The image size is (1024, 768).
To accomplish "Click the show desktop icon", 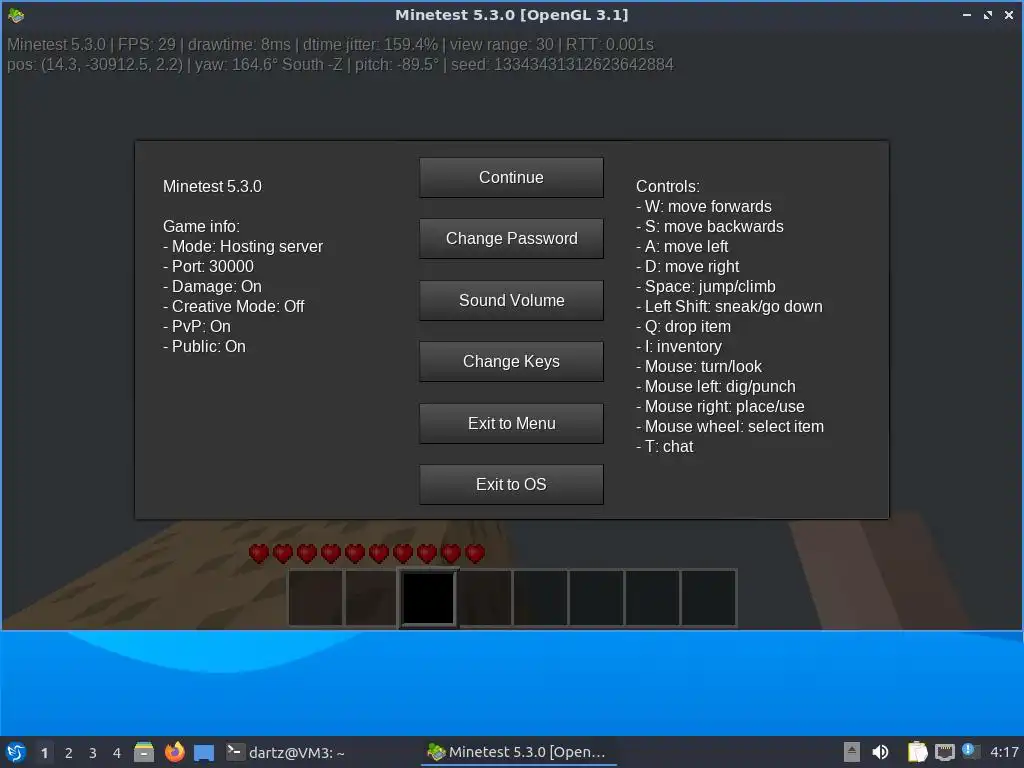I will tap(204, 752).
